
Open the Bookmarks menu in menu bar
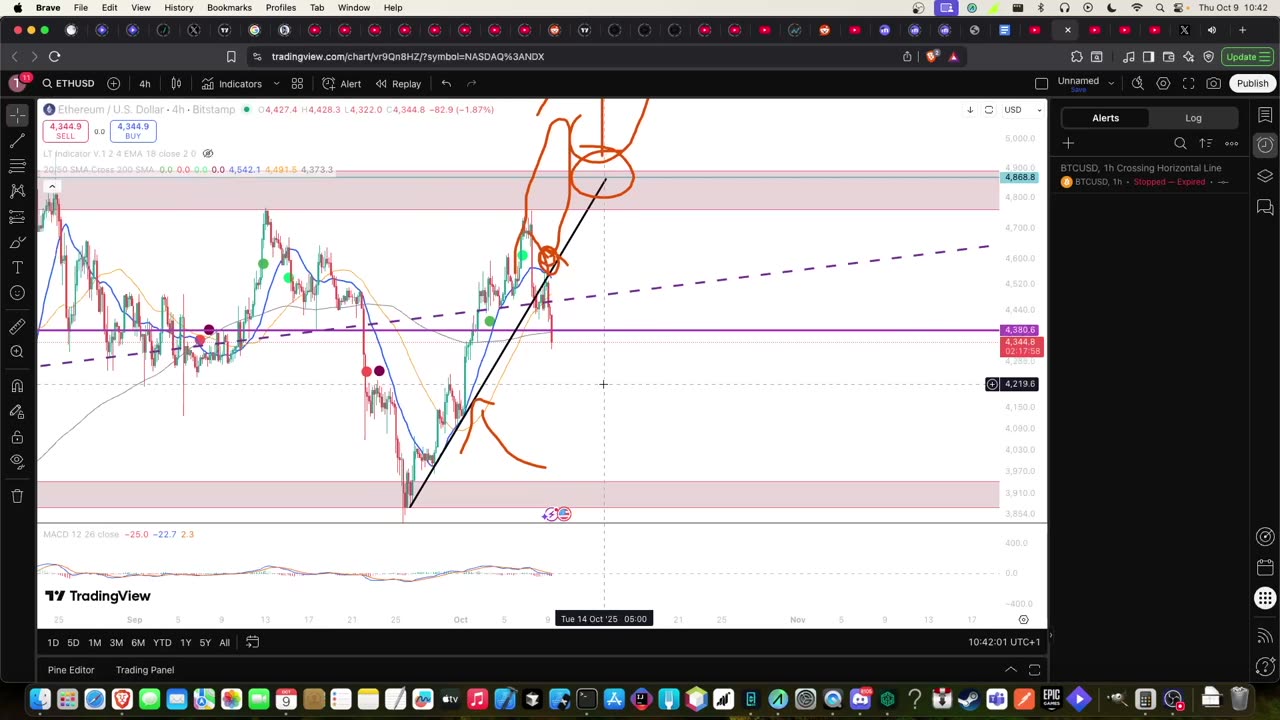click(x=229, y=8)
